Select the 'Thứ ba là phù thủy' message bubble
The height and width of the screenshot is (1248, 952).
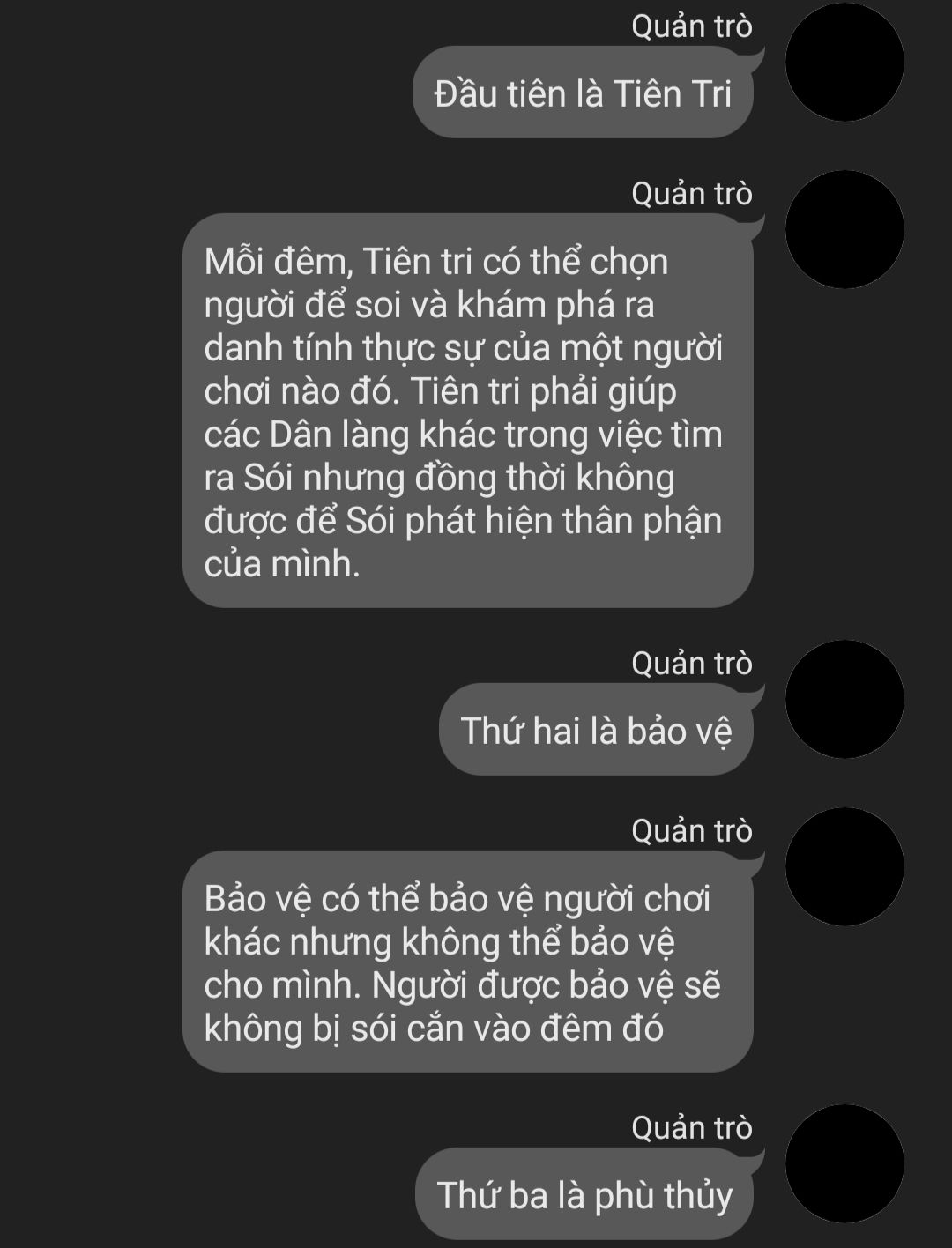tap(584, 1194)
